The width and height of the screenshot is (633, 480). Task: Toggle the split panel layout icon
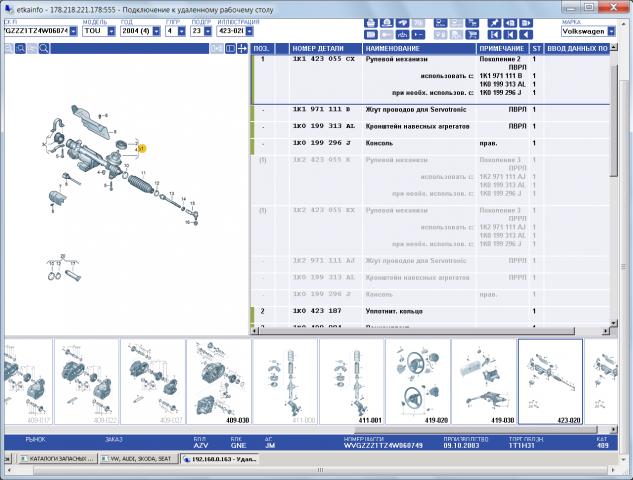[230, 49]
